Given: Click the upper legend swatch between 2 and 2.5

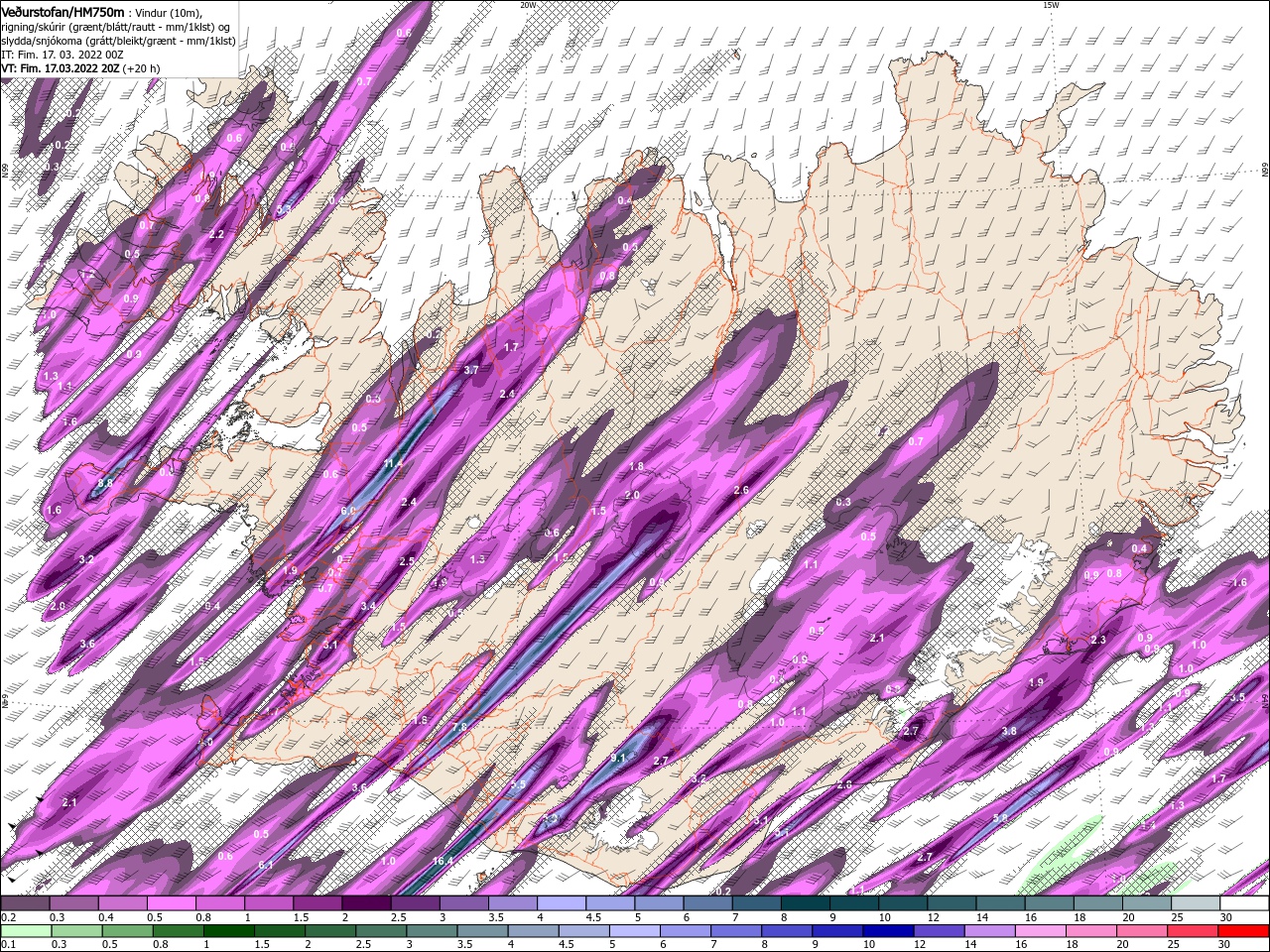Looking at the screenshot, I should click(x=366, y=903).
